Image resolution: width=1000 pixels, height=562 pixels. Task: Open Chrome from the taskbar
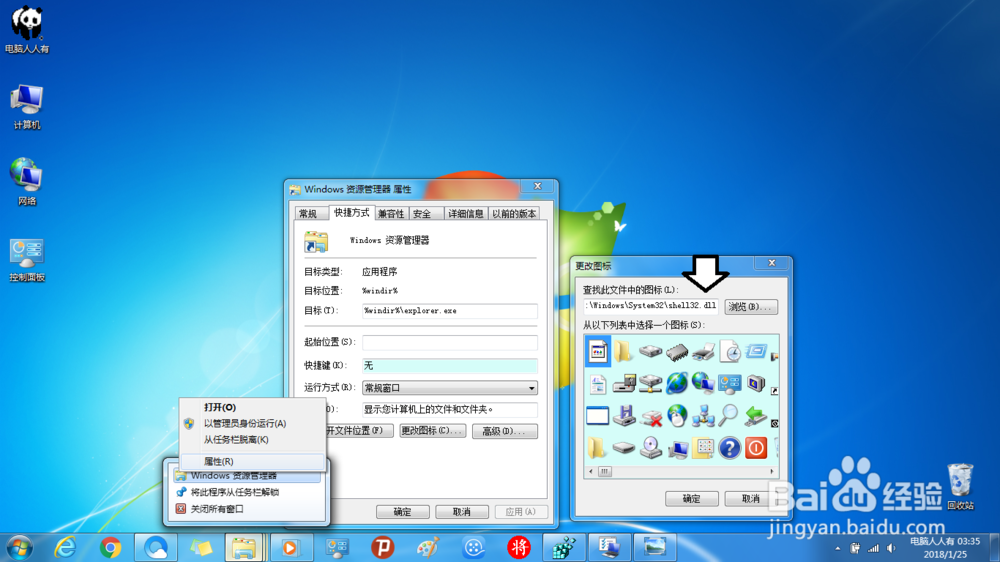point(110,547)
